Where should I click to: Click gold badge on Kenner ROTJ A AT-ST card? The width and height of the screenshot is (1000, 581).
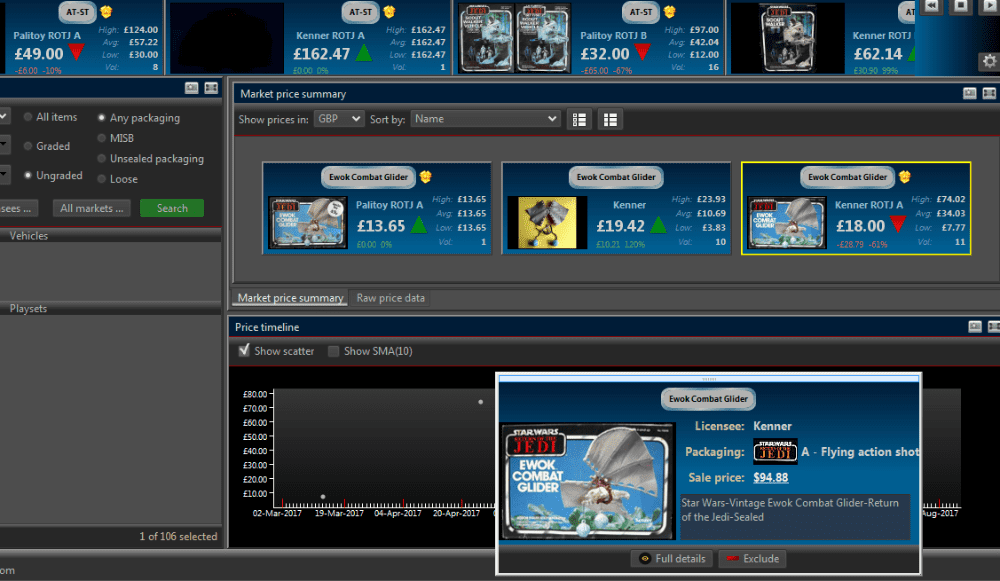click(390, 11)
